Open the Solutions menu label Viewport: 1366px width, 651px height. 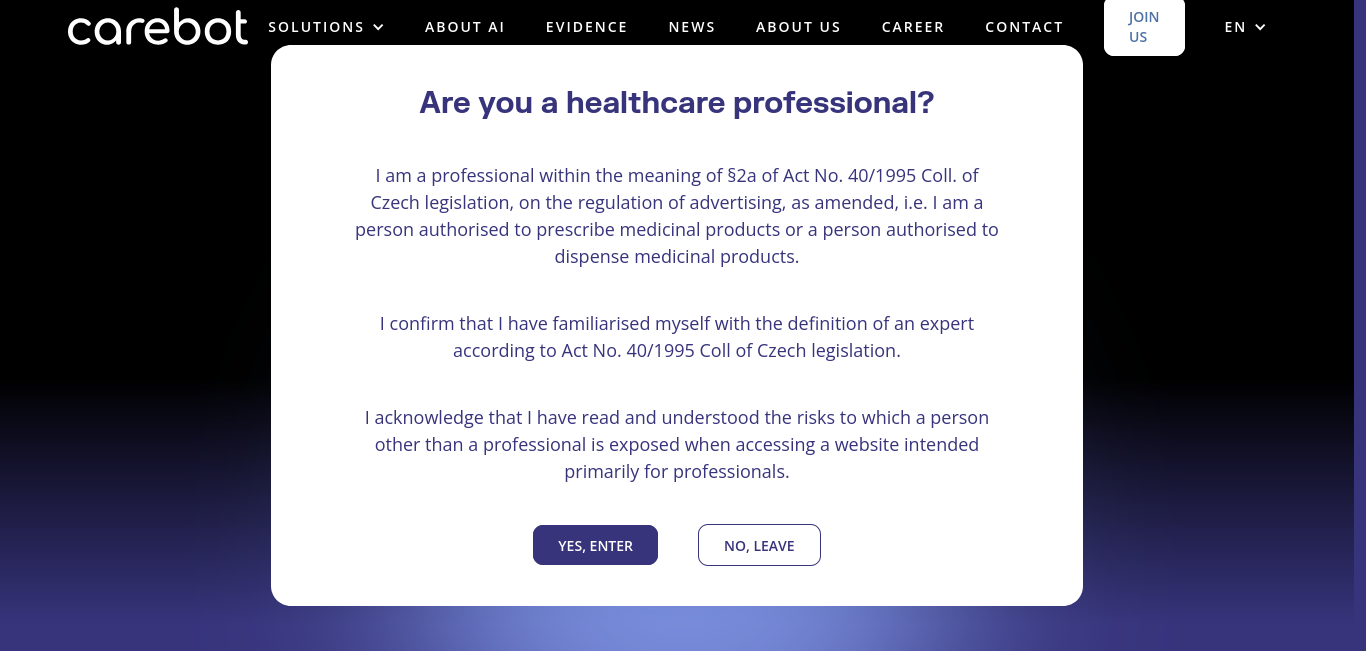pyautogui.click(x=316, y=27)
